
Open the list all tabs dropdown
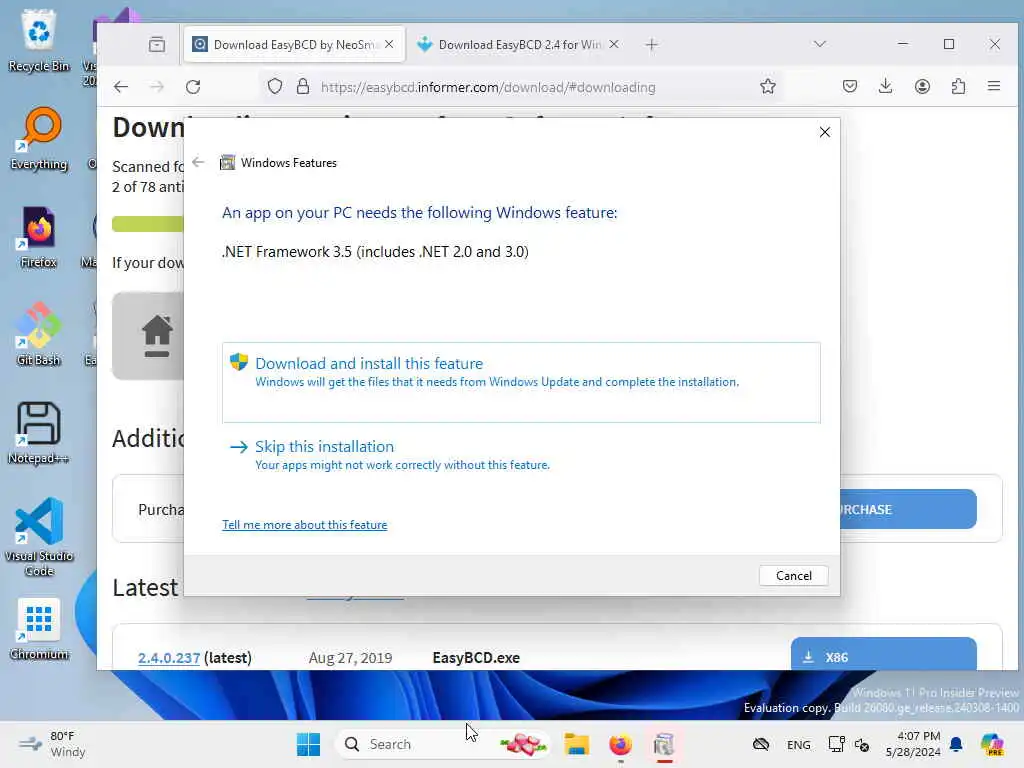pyautogui.click(x=820, y=44)
